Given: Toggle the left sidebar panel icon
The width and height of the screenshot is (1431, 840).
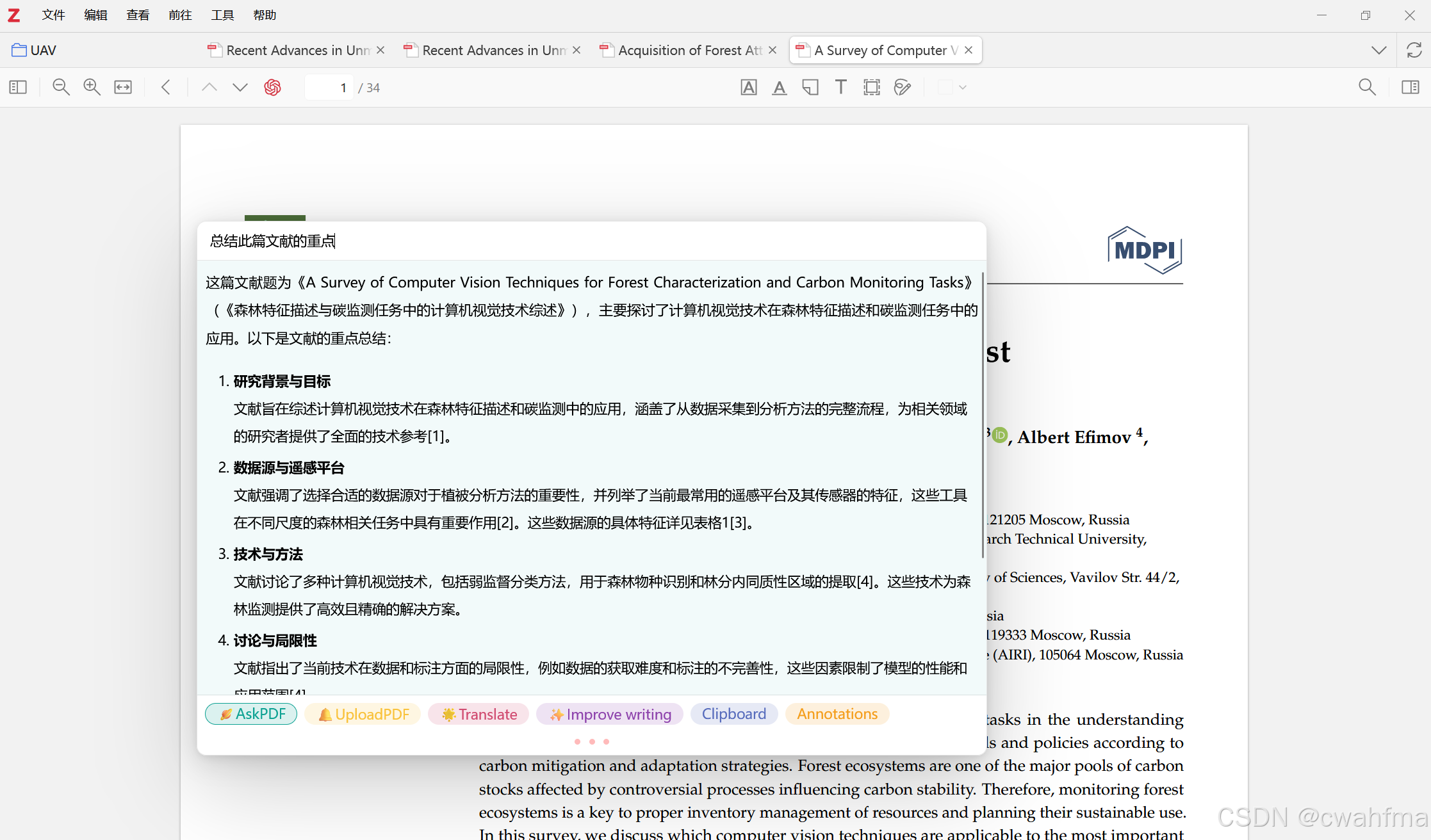Looking at the screenshot, I should tap(18, 87).
